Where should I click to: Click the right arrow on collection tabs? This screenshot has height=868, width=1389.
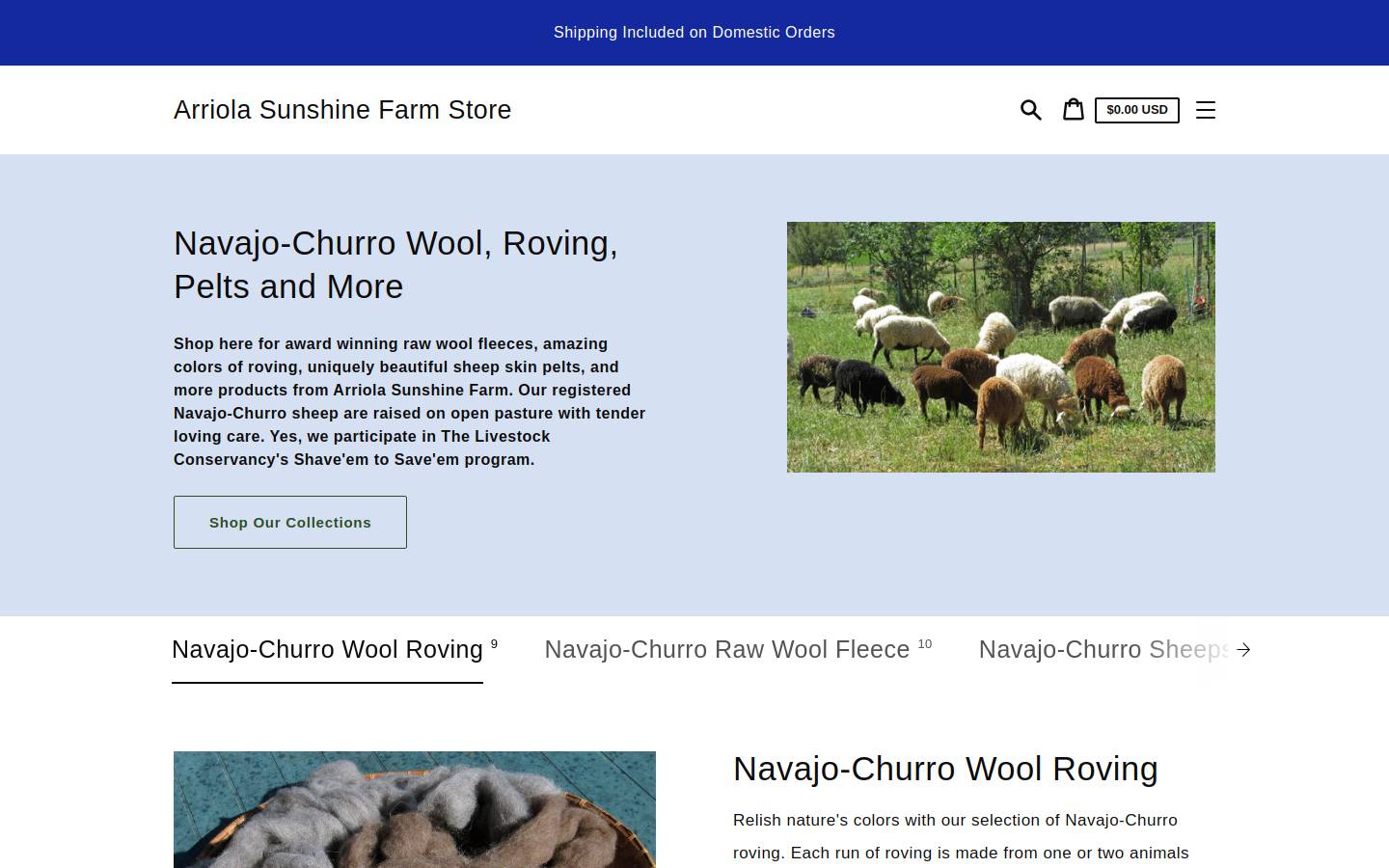pyautogui.click(x=1243, y=650)
